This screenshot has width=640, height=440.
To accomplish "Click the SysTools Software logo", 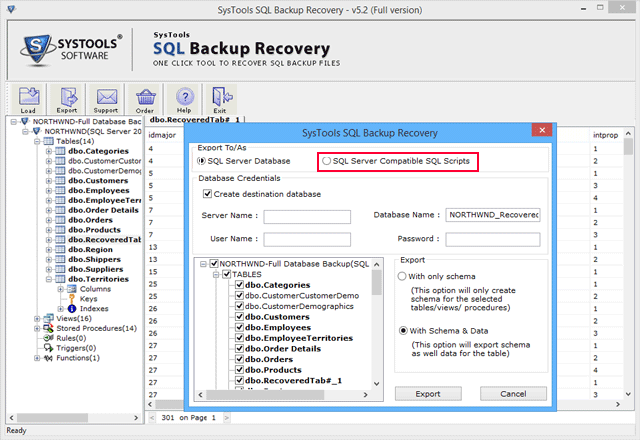I will click(71, 49).
